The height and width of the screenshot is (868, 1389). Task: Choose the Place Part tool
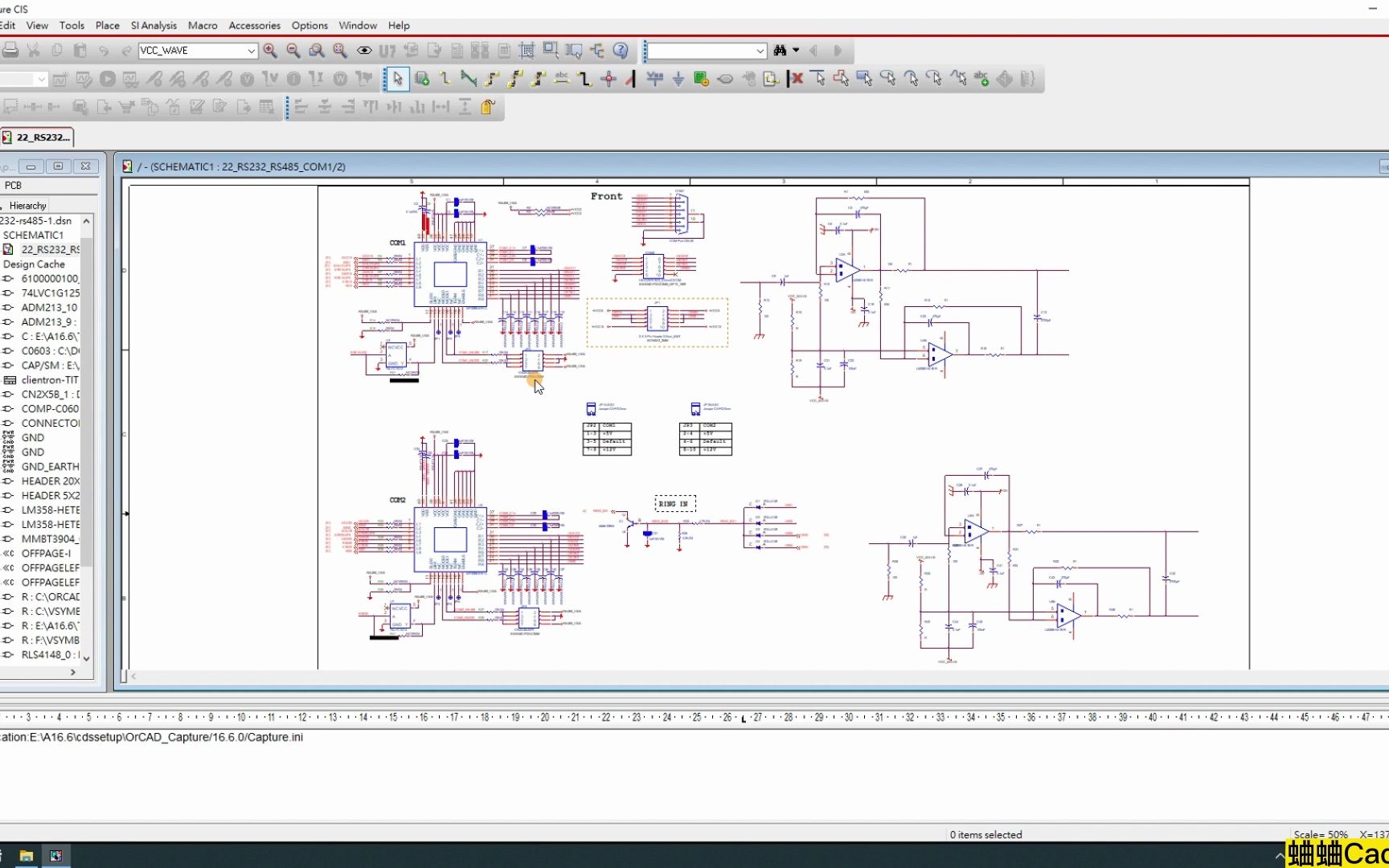click(x=422, y=79)
